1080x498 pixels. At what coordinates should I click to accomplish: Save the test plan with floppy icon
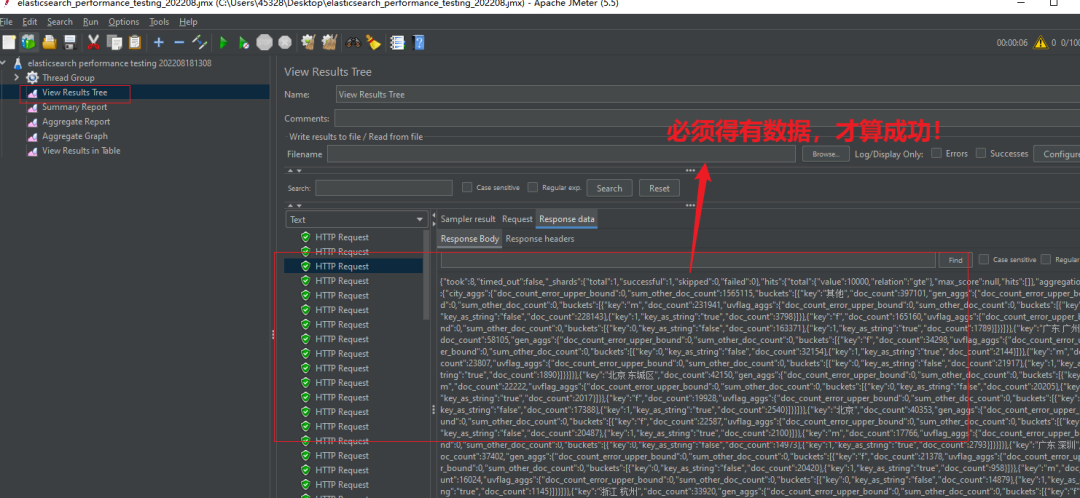70,43
